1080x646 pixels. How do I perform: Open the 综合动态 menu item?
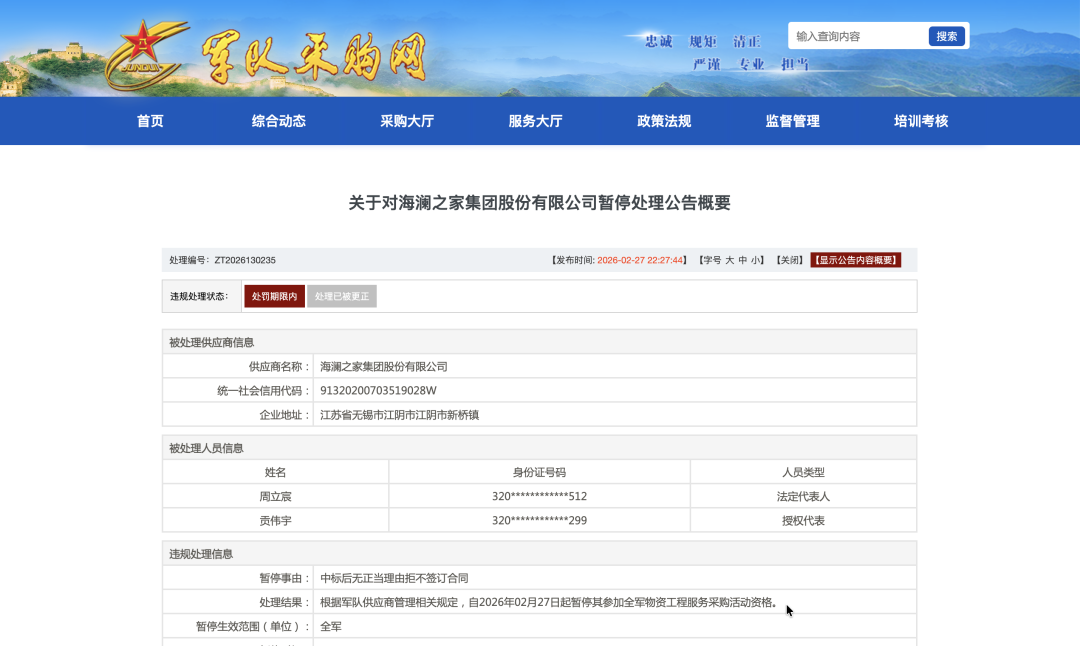click(x=279, y=121)
